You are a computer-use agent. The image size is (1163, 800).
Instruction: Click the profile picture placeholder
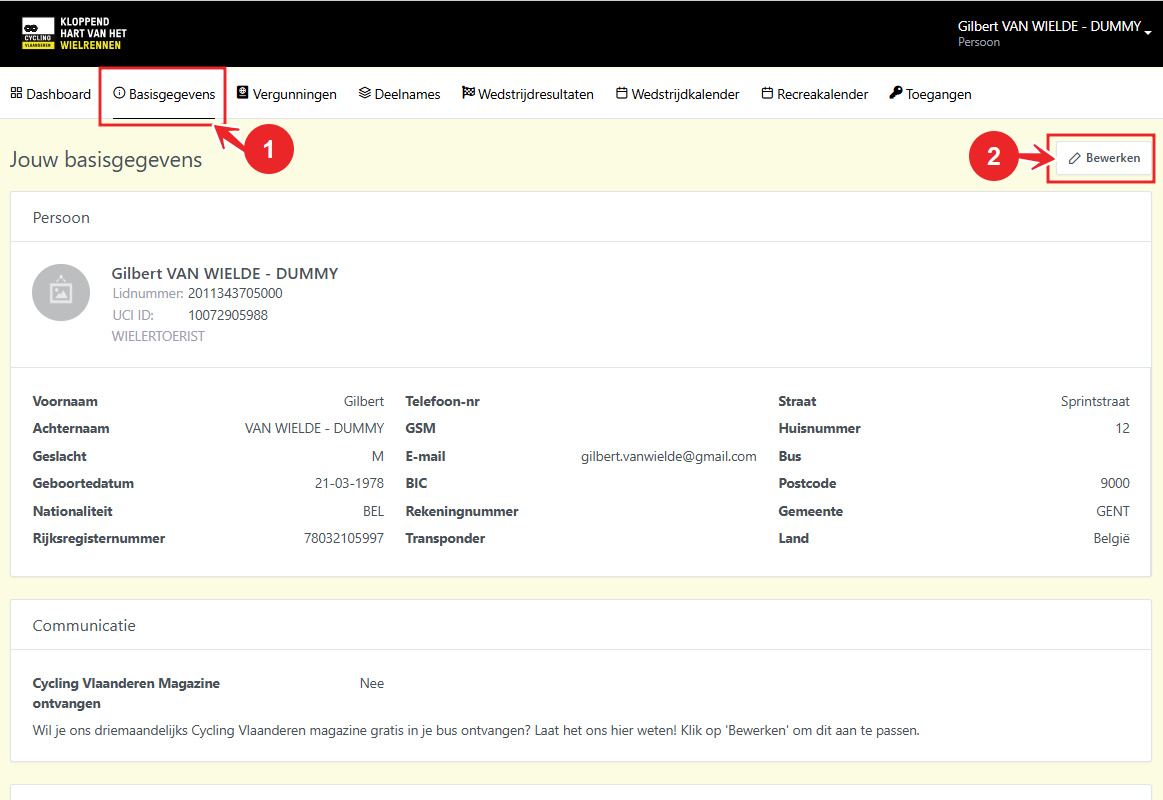61,292
